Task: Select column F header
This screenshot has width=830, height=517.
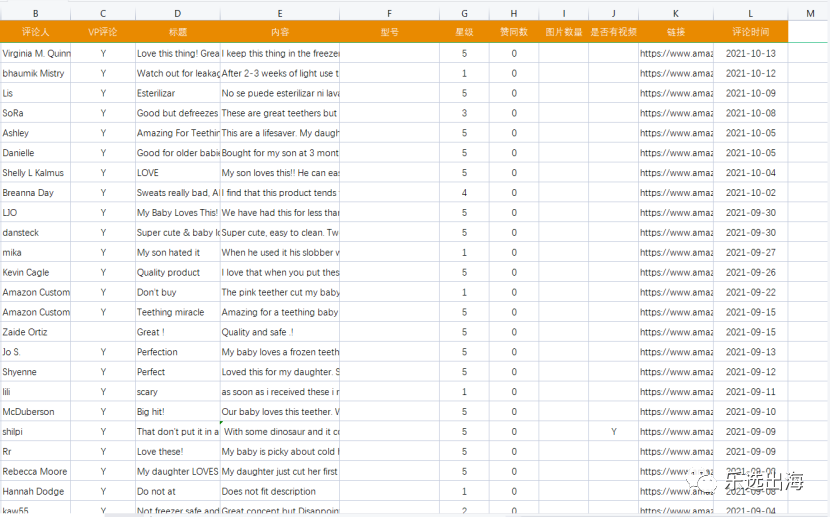Action: point(389,13)
